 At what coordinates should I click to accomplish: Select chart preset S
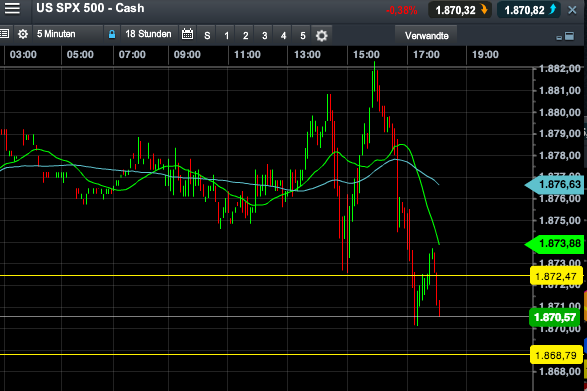point(207,36)
